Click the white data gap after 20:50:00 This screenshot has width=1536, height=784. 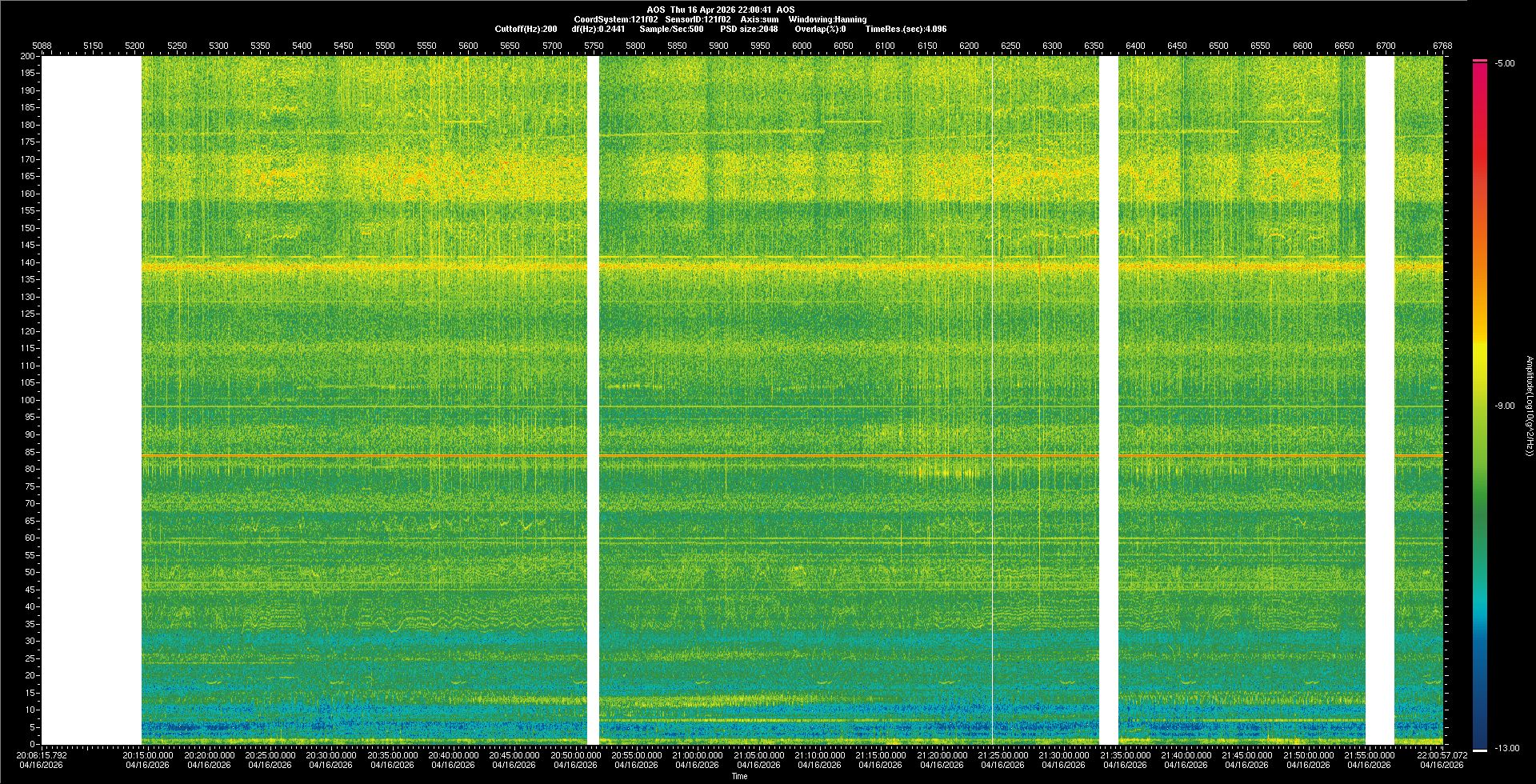pyautogui.click(x=593, y=400)
